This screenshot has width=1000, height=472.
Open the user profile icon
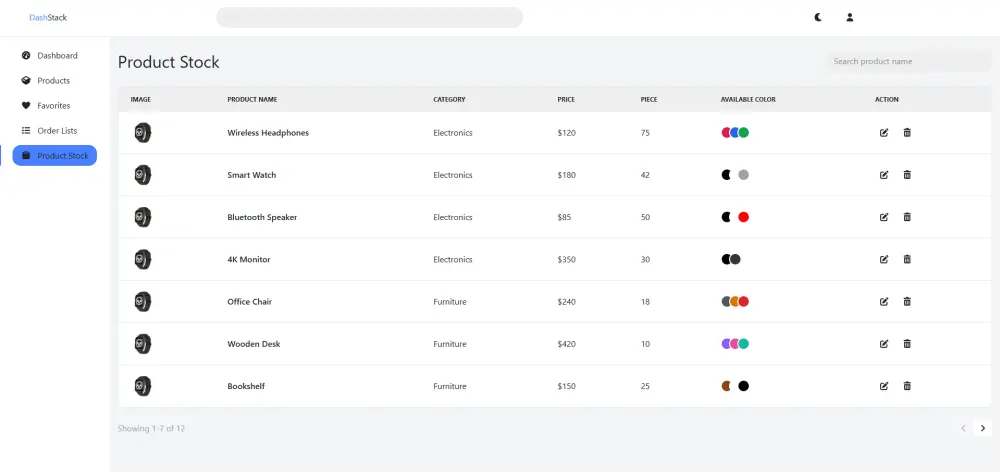pyautogui.click(x=850, y=17)
